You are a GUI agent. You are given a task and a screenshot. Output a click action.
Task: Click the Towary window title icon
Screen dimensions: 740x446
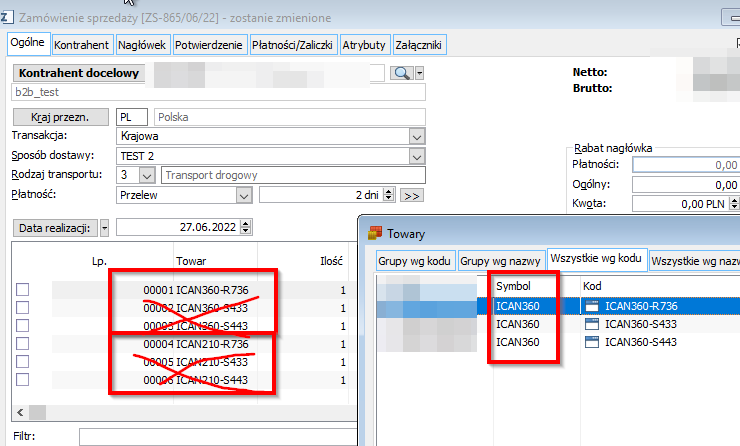click(x=376, y=234)
